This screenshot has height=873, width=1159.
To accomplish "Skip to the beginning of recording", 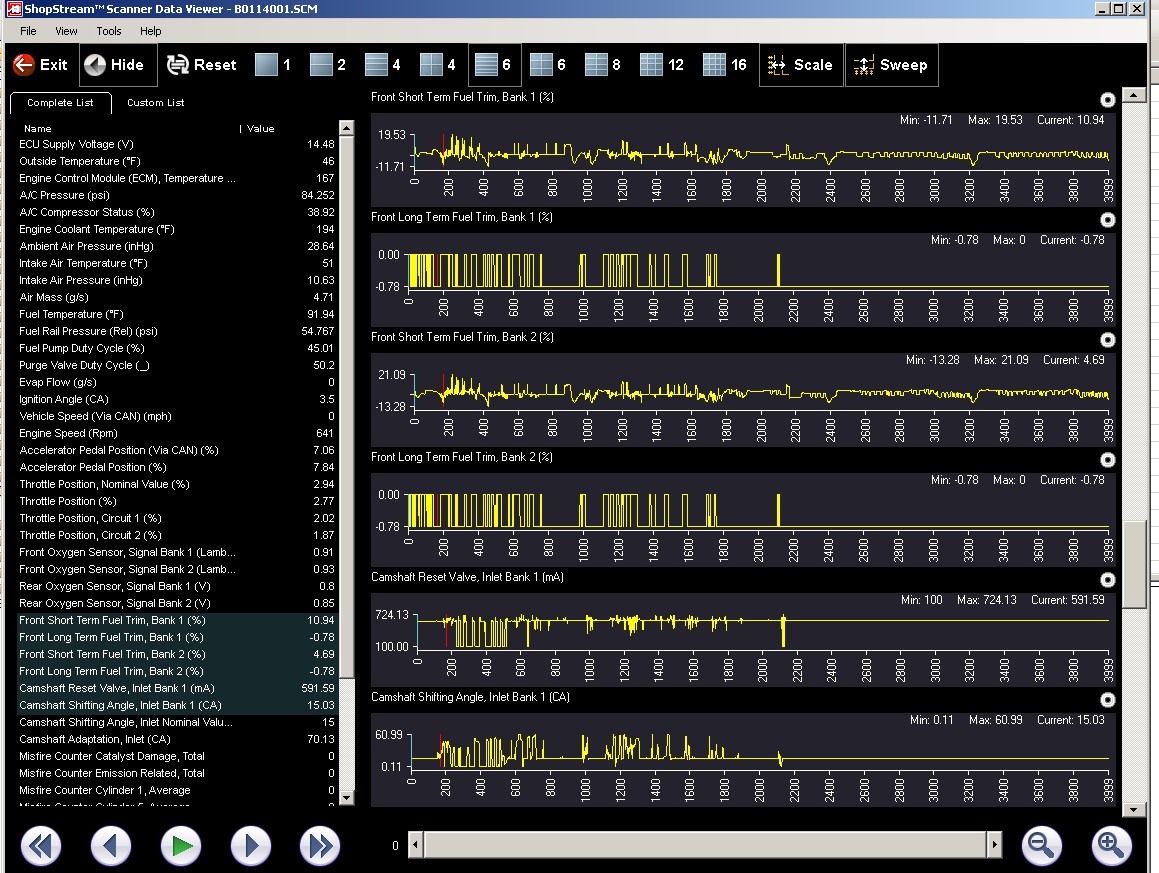I will [40, 846].
